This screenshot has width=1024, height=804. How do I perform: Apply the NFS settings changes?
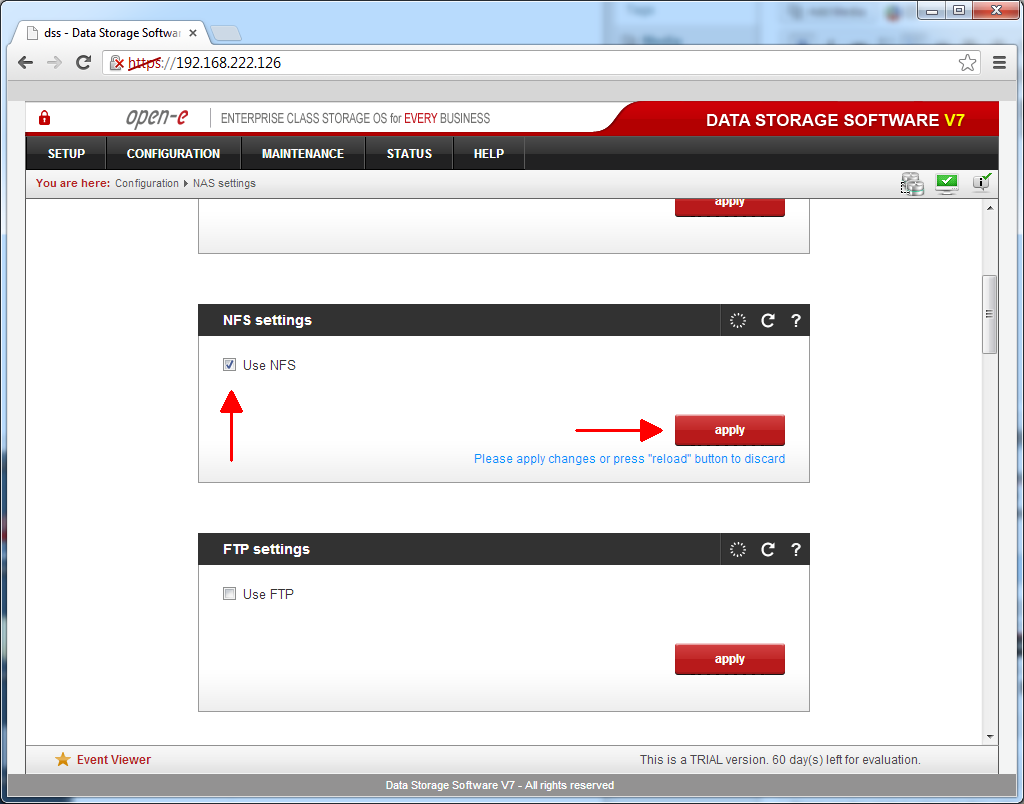click(729, 430)
